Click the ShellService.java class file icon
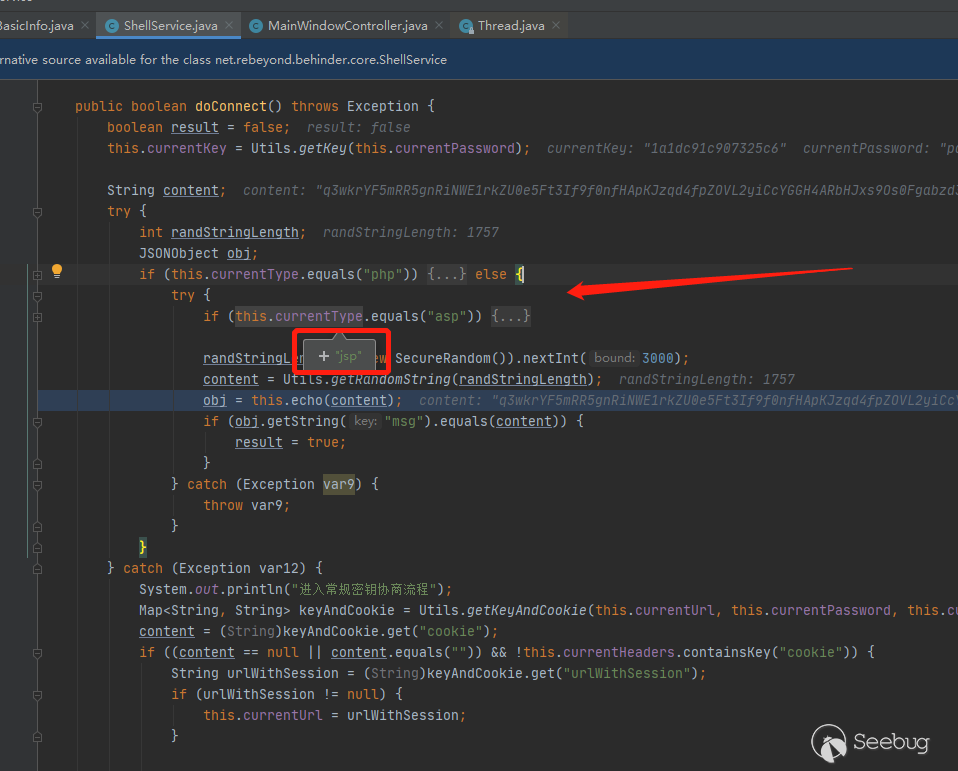958x771 pixels. (x=112, y=26)
